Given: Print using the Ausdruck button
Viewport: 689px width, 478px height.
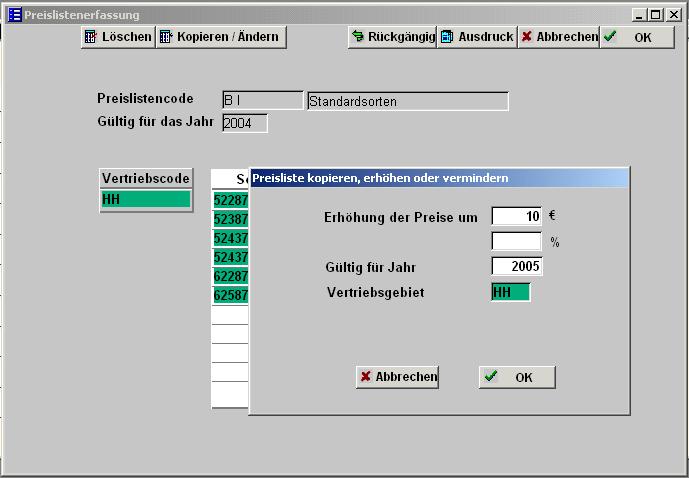Looking at the screenshot, I should click(477, 37).
